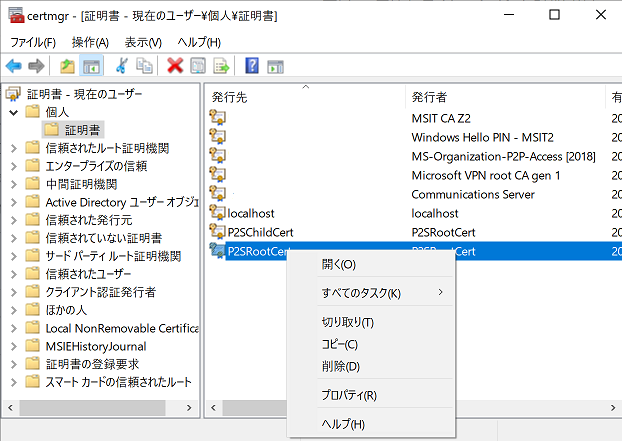Click the P2SChildCert certificate icon
Screen dimensions: 622x441
(x=217, y=232)
